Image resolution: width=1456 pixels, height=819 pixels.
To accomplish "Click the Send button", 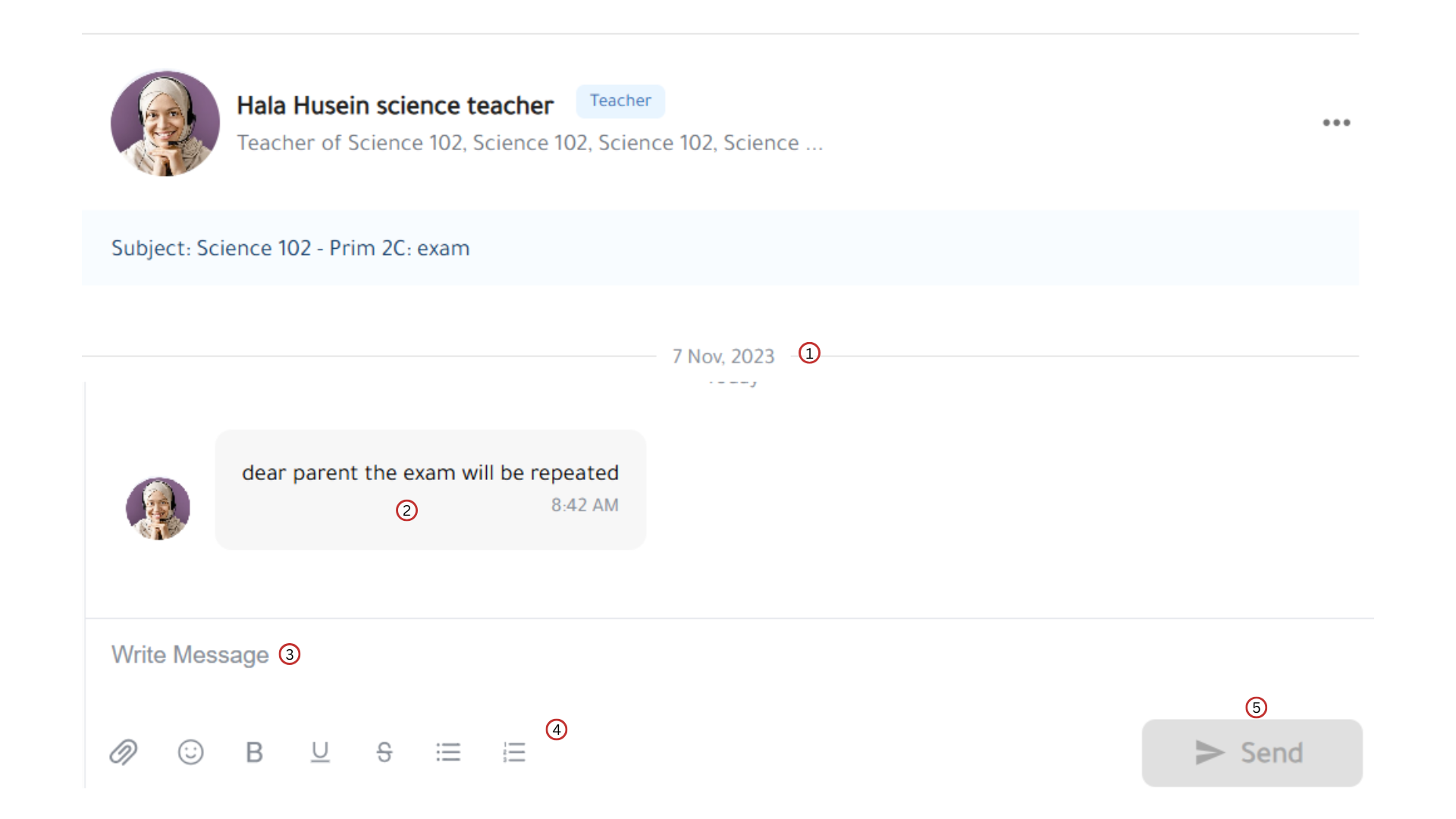I will tap(1252, 753).
